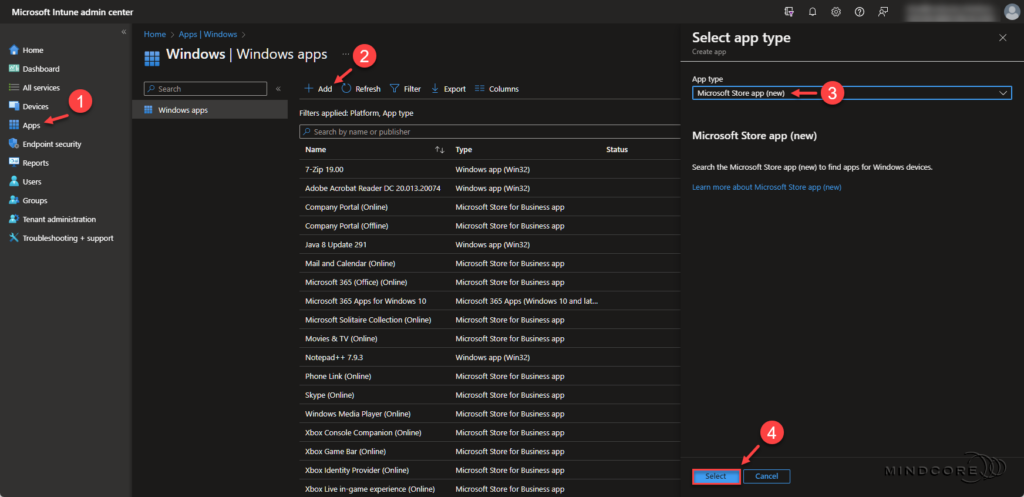Click the Select button
Viewport: 1024px width, 497px height.
[716, 476]
